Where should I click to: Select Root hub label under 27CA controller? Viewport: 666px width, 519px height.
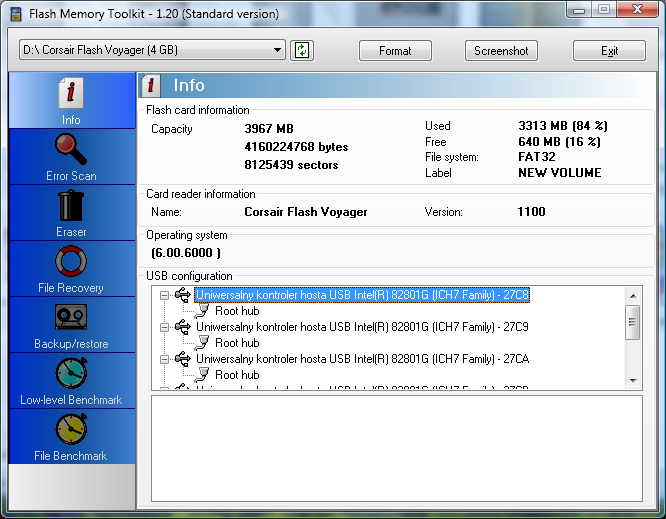coord(237,375)
